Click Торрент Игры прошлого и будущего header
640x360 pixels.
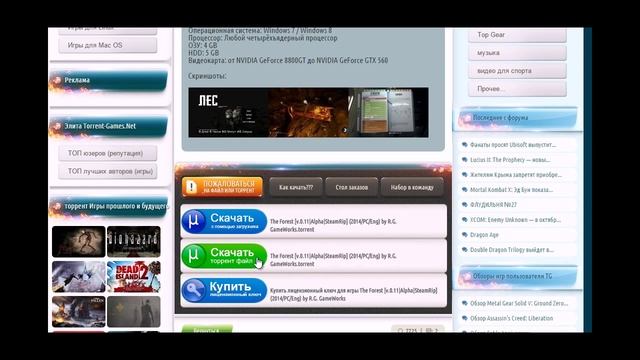coord(109,207)
